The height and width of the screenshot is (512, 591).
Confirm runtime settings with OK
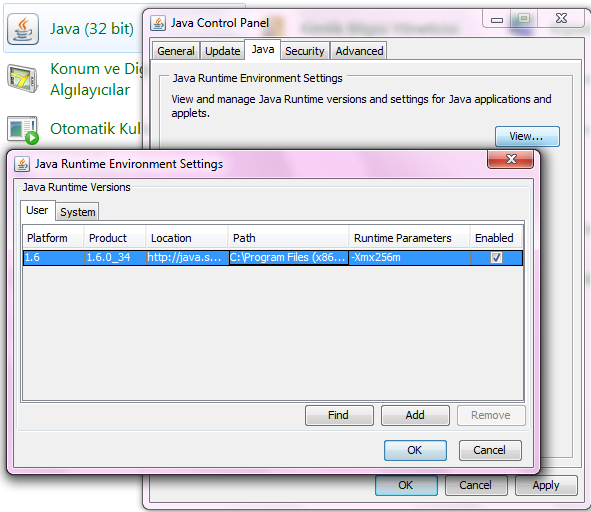click(415, 450)
